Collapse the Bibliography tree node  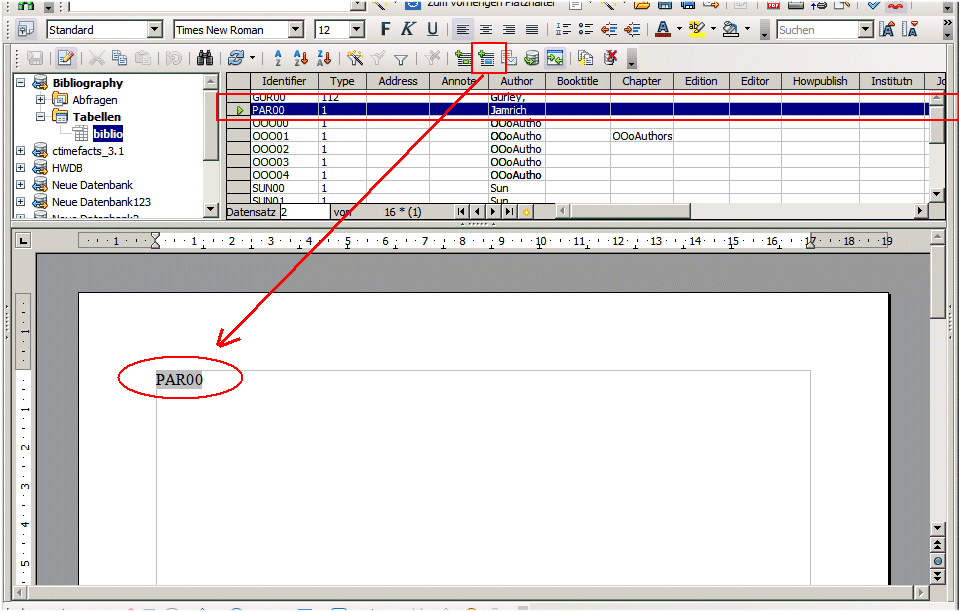(21, 83)
